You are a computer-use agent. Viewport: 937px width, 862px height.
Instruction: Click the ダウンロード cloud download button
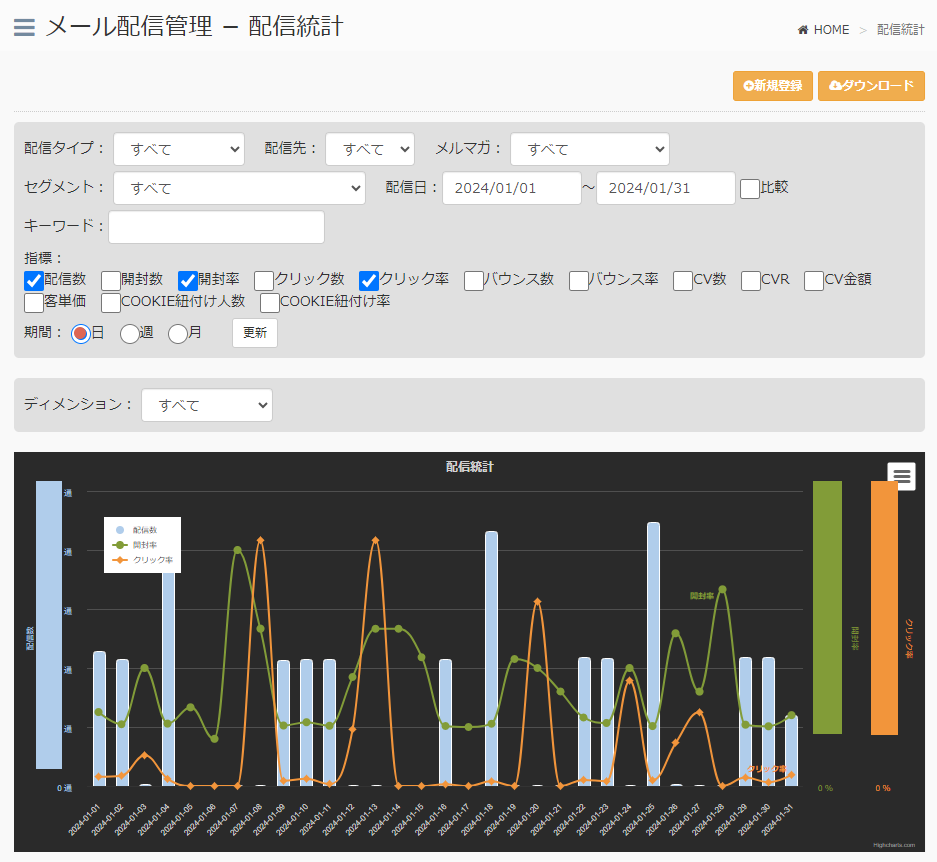pos(871,86)
